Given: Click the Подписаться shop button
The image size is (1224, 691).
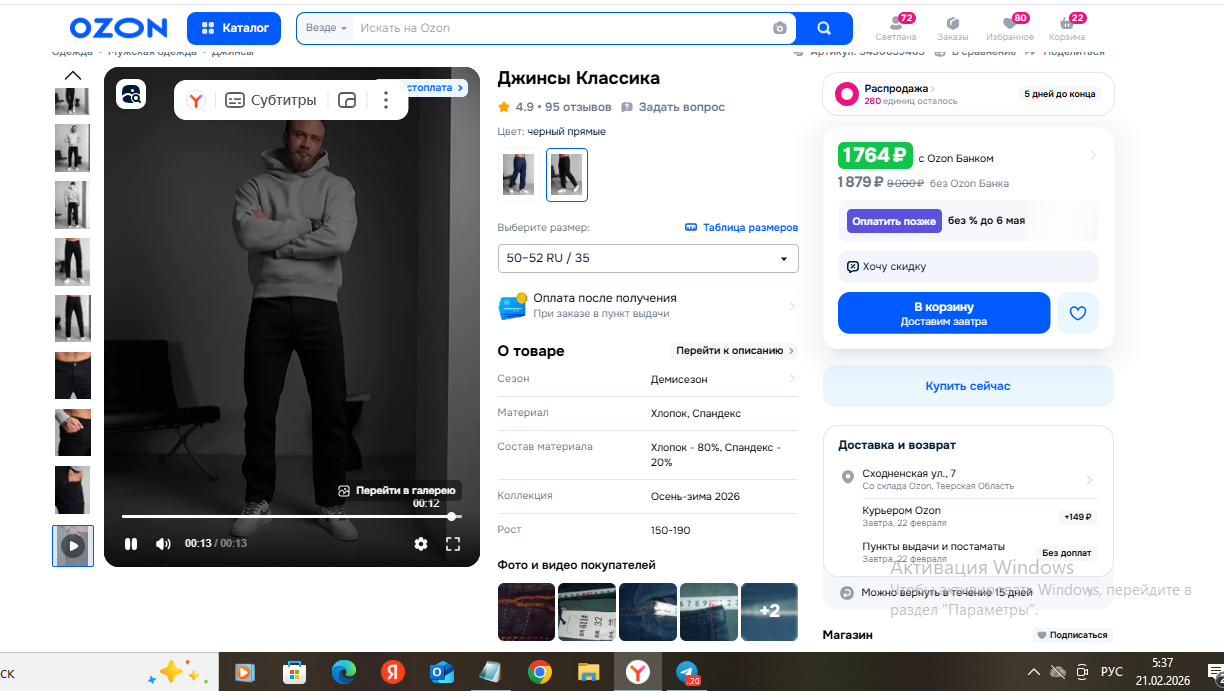Looking at the screenshot, I should [1072, 635].
